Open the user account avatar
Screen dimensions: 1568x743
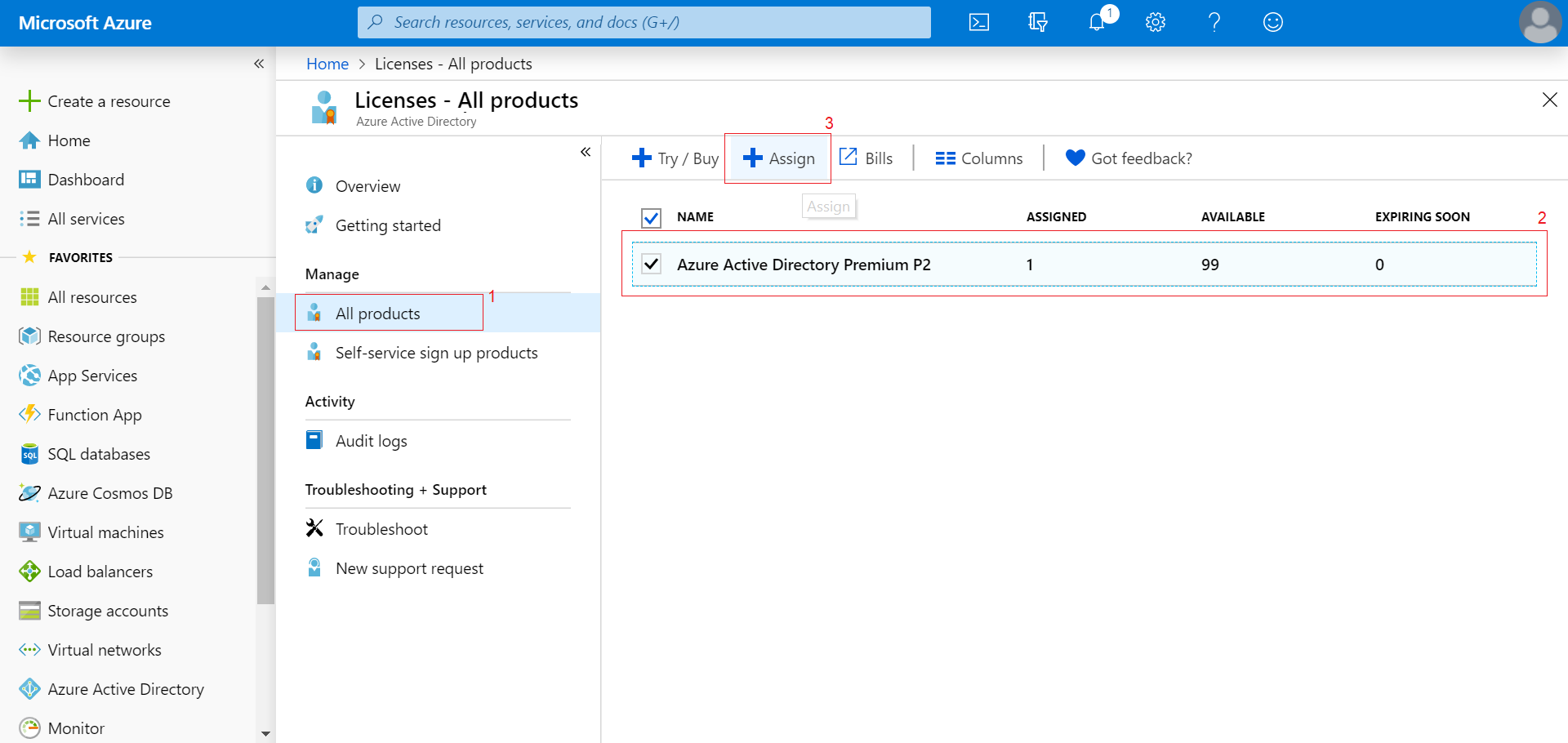(1539, 22)
